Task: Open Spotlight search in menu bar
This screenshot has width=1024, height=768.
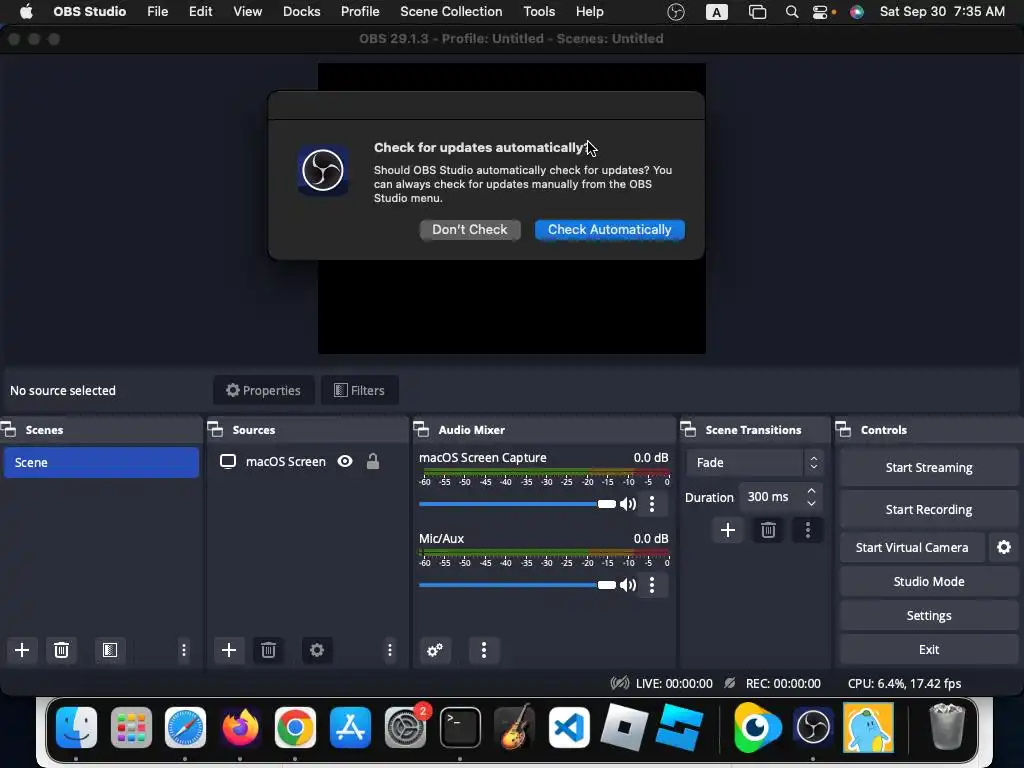Action: pyautogui.click(x=792, y=12)
